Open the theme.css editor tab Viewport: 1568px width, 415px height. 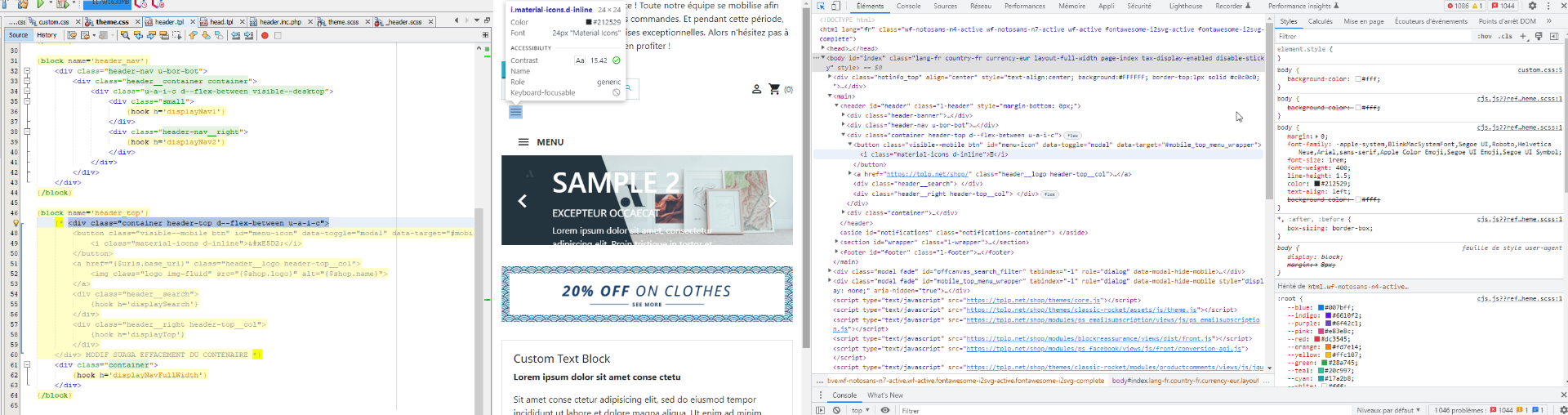(112, 22)
